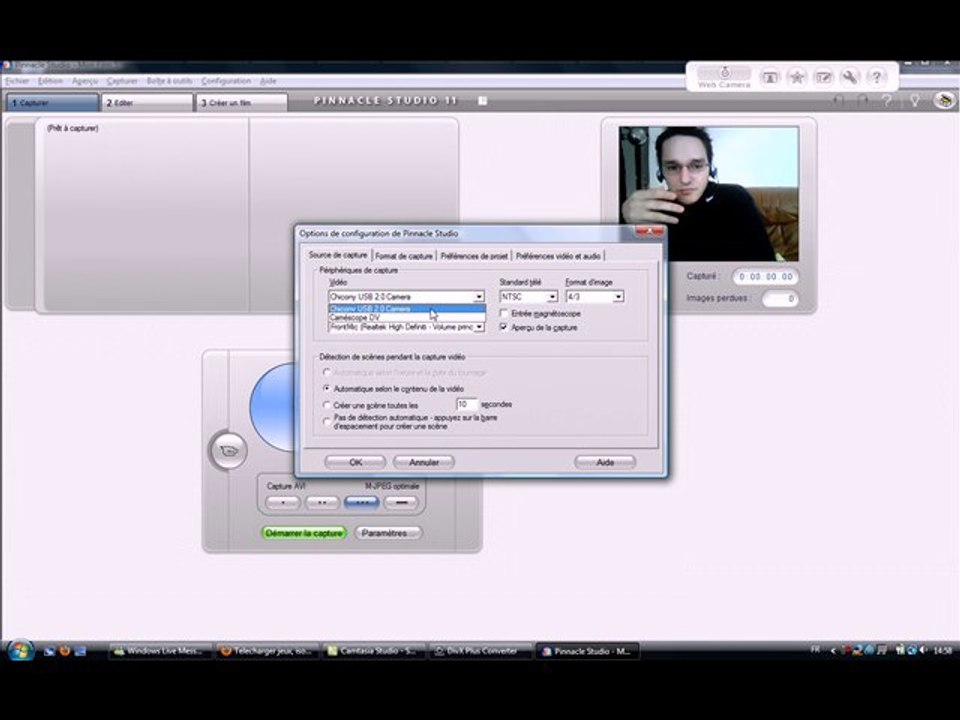Switch to DivX Plus Converter taskbar item
Screen dimensions: 960x720
click(x=480, y=651)
